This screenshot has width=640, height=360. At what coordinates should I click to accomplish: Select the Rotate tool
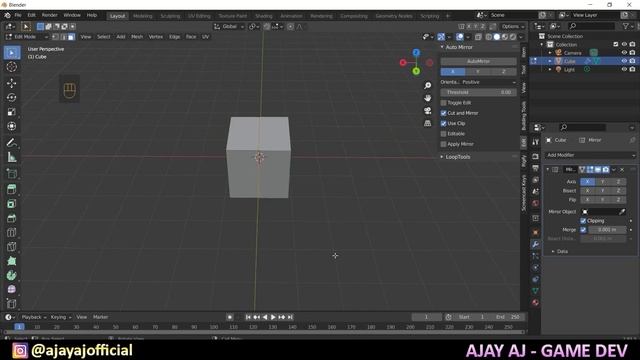(x=11, y=97)
